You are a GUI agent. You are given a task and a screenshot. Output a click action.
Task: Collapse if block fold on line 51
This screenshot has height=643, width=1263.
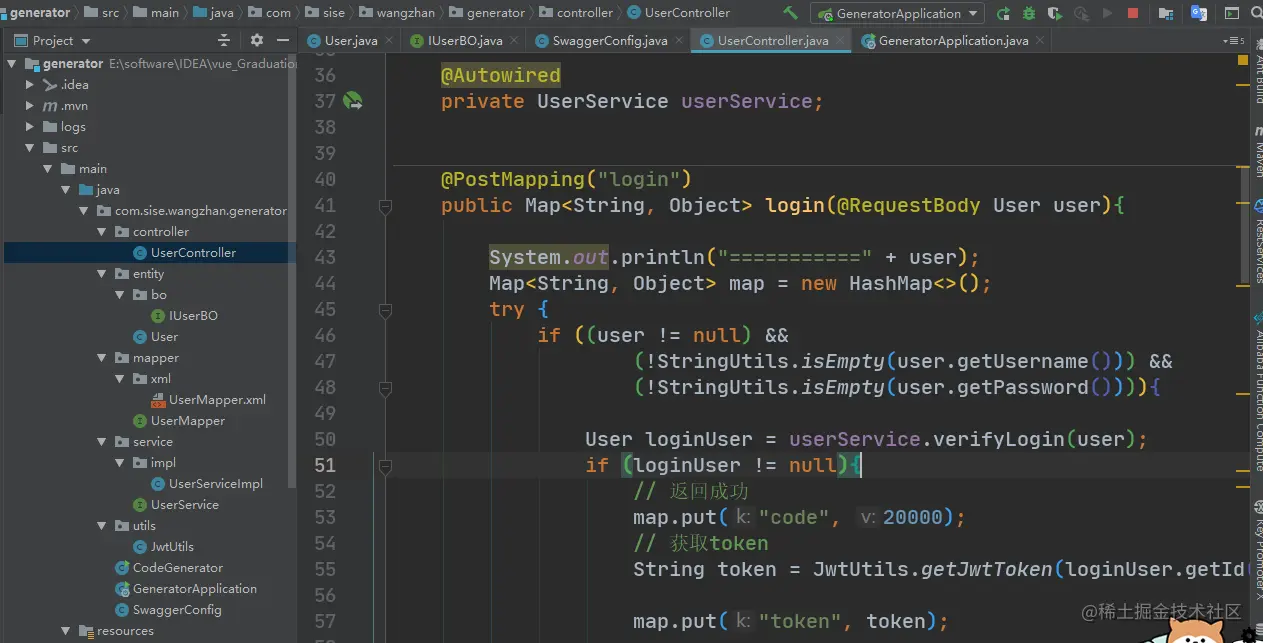pyautogui.click(x=385, y=466)
